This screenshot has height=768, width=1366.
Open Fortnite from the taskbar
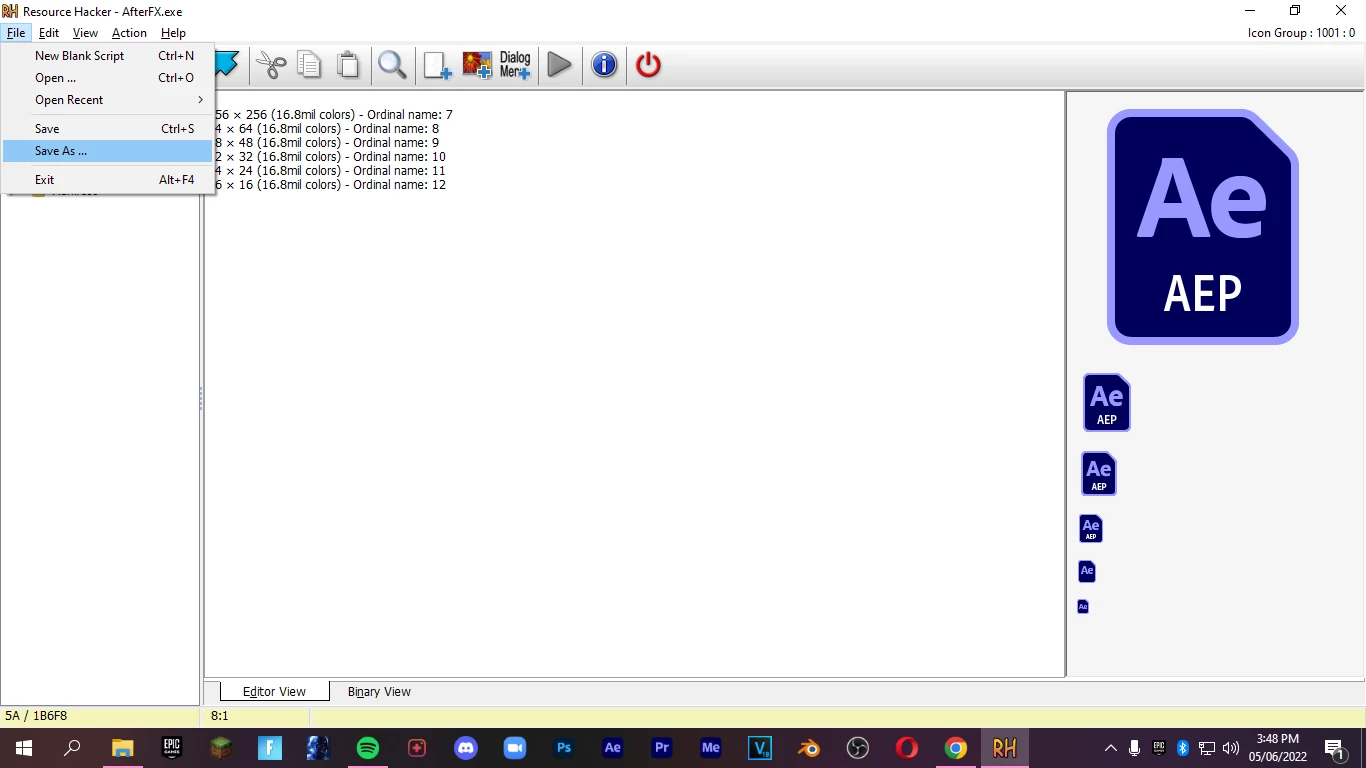(270, 748)
